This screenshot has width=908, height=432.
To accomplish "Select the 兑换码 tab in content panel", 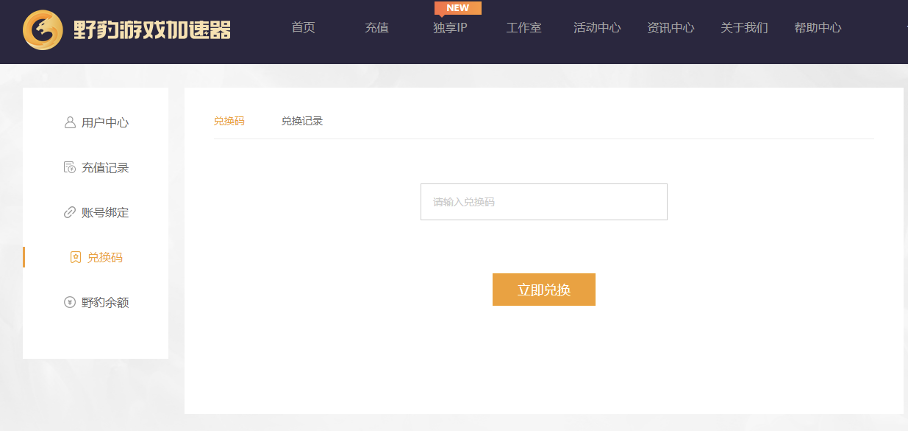I will tap(229, 121).
